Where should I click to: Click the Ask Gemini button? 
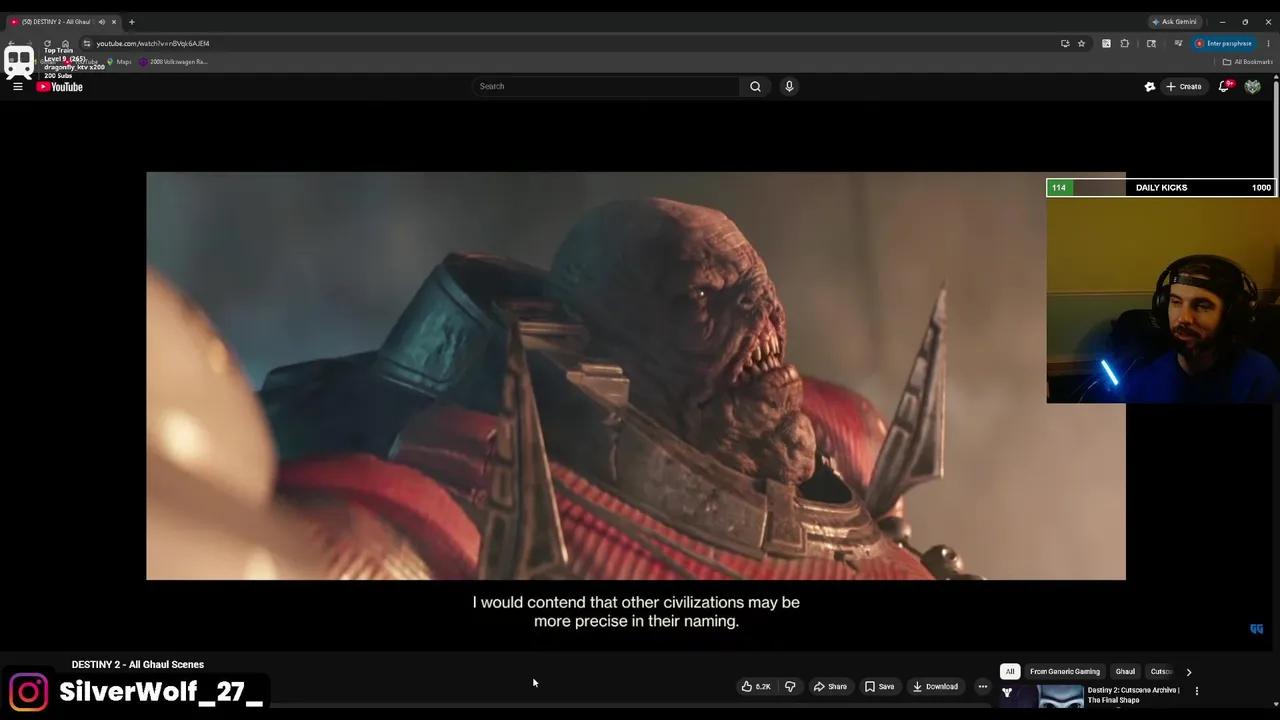click(x=1174, y=22)
